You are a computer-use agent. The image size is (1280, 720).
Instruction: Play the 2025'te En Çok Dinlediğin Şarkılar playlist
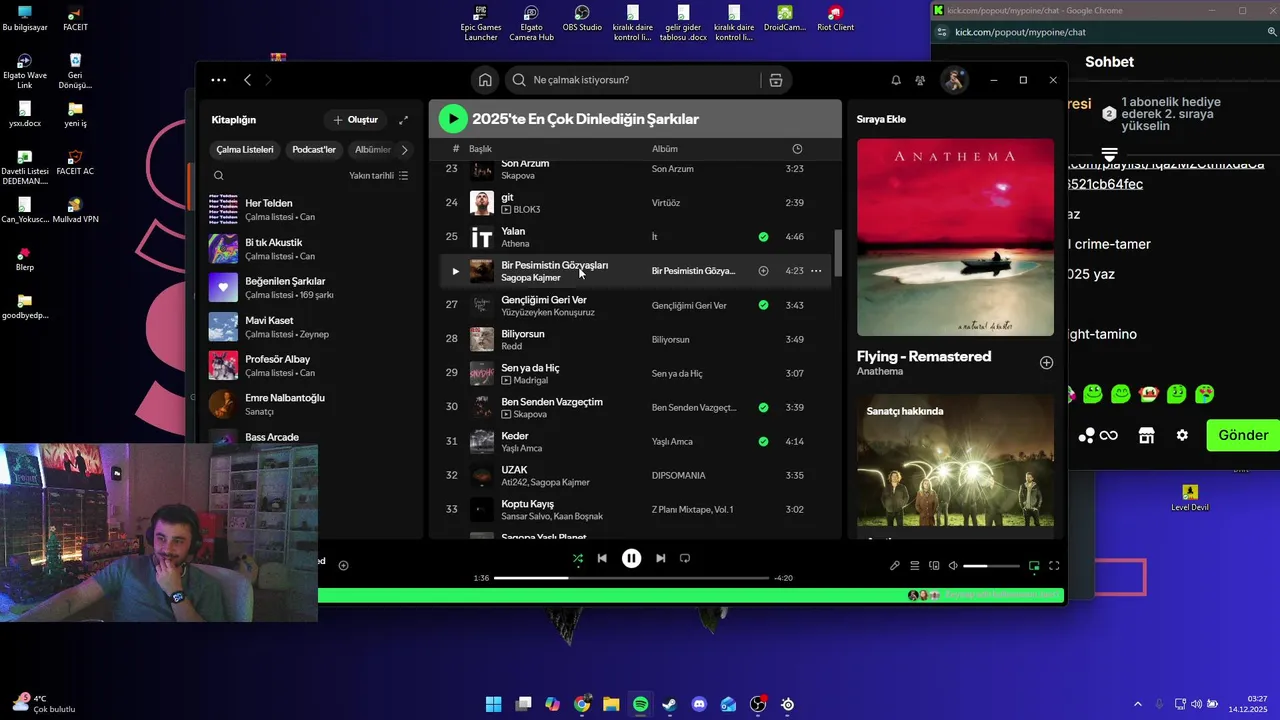point(453,119)
